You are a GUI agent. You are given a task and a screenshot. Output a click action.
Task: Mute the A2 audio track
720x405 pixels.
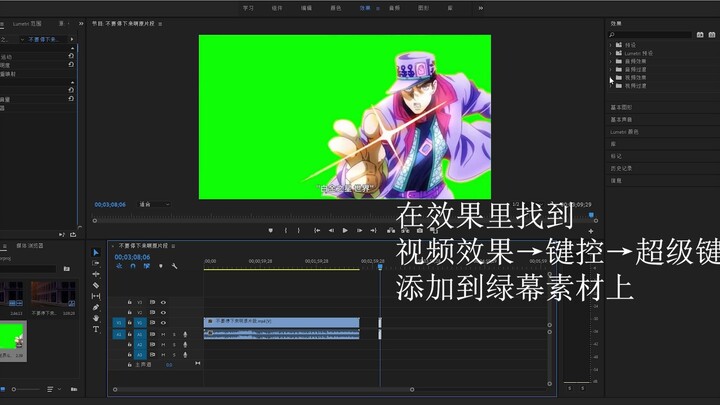(163, 345)
